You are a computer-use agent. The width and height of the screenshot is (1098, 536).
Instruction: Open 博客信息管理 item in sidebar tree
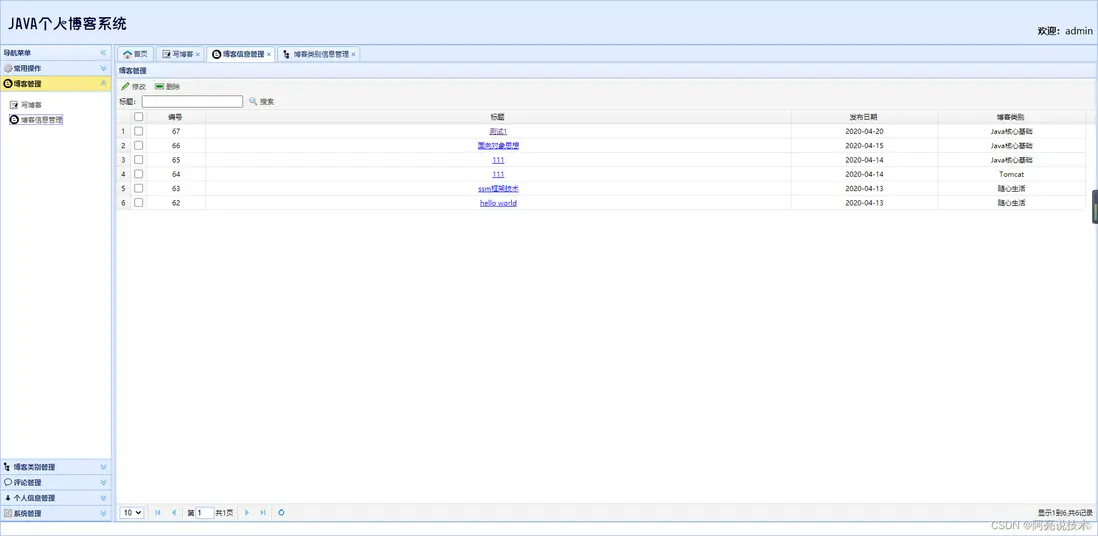[x=36, y=120]
